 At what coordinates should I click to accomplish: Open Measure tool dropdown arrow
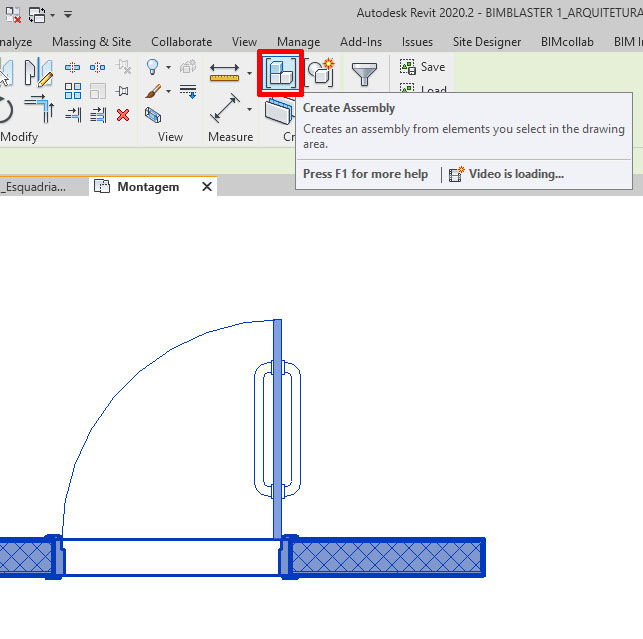coord(249,73)
